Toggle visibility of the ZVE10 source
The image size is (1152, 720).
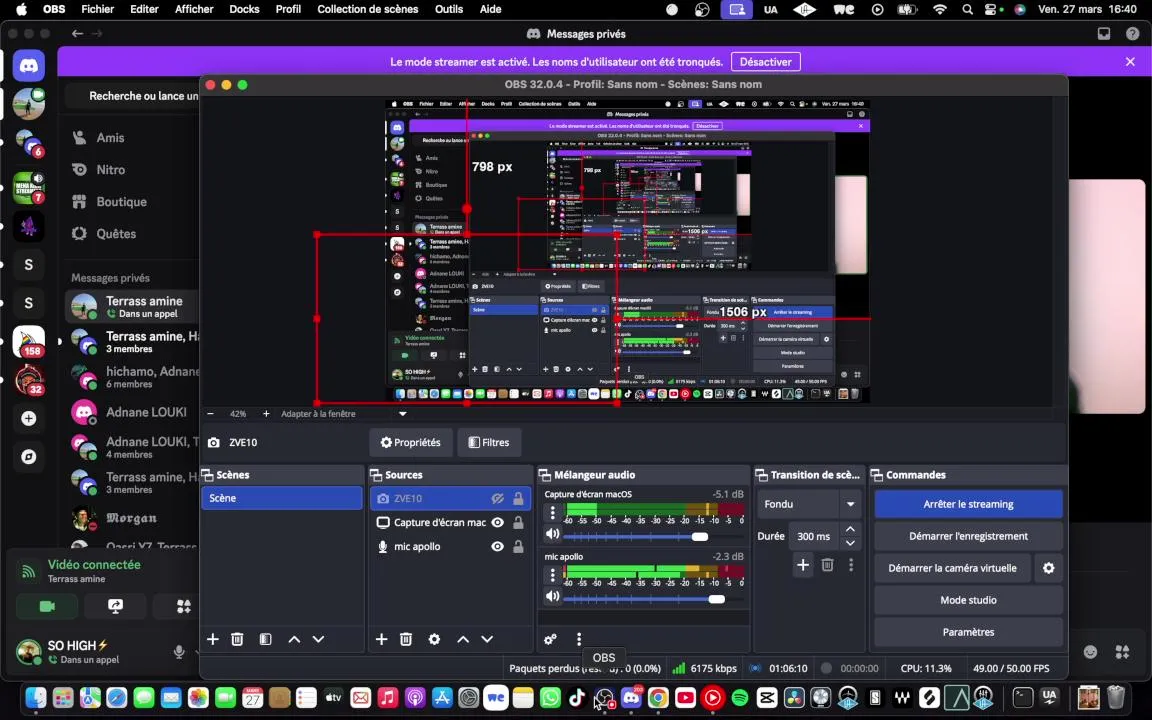coord(497,498)
